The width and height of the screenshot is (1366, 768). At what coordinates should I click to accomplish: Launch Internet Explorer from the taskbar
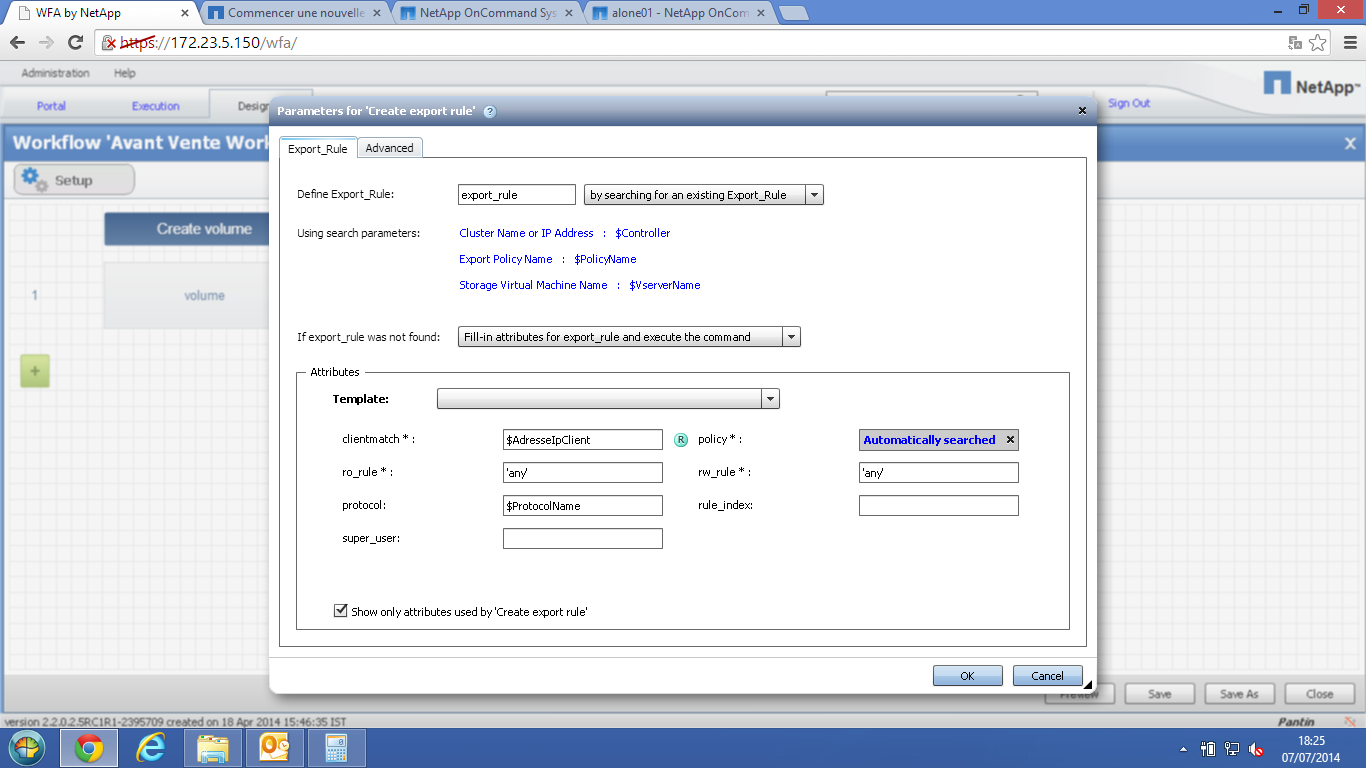point(152,748)
